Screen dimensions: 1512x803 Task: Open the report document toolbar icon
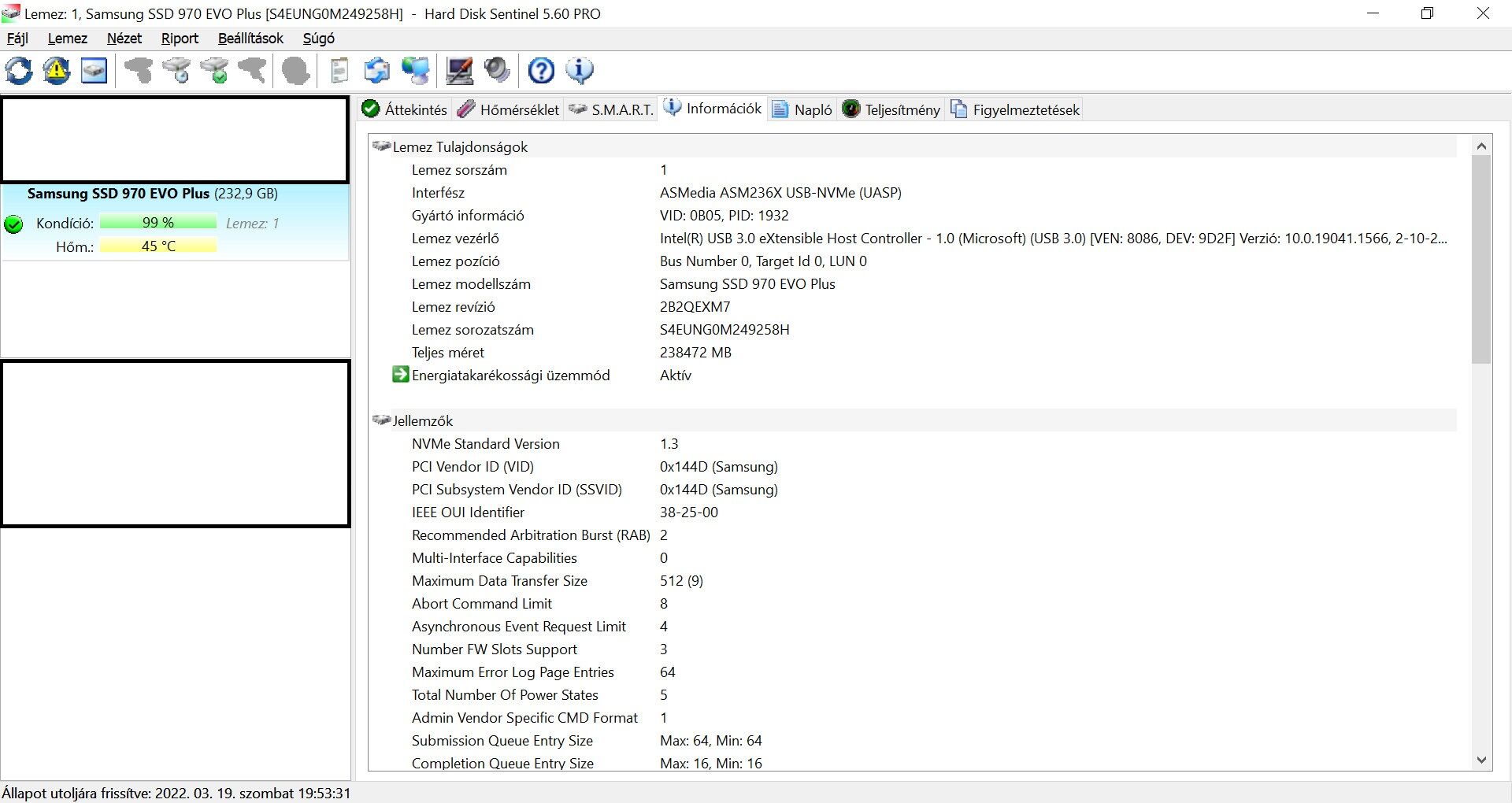pyautogui.click(x=339, y=71)
